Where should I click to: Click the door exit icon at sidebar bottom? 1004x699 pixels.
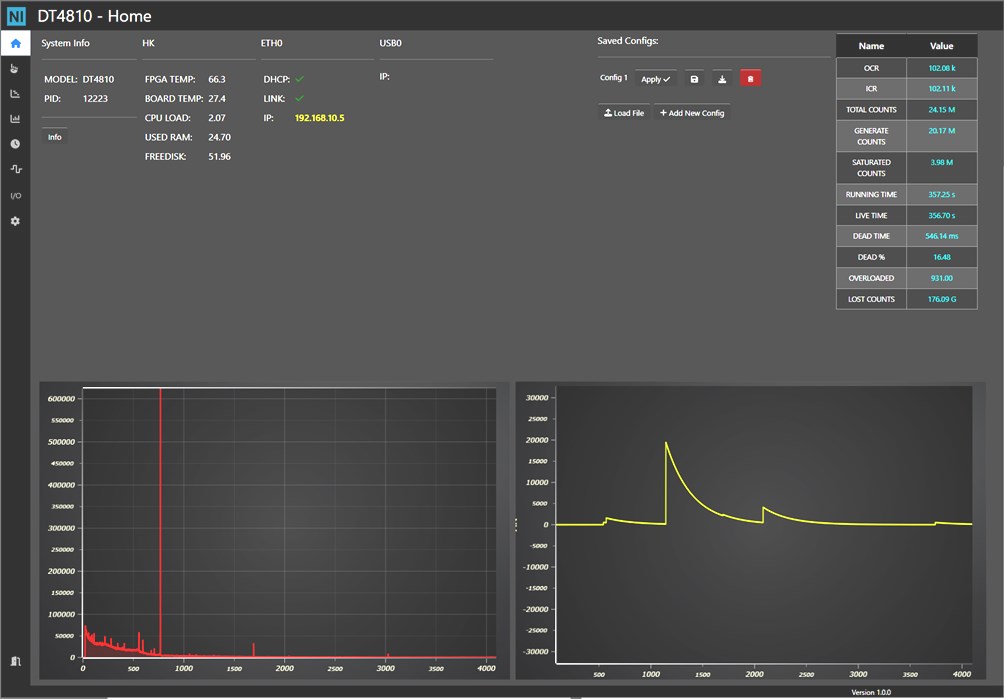(x=15, y=661)
